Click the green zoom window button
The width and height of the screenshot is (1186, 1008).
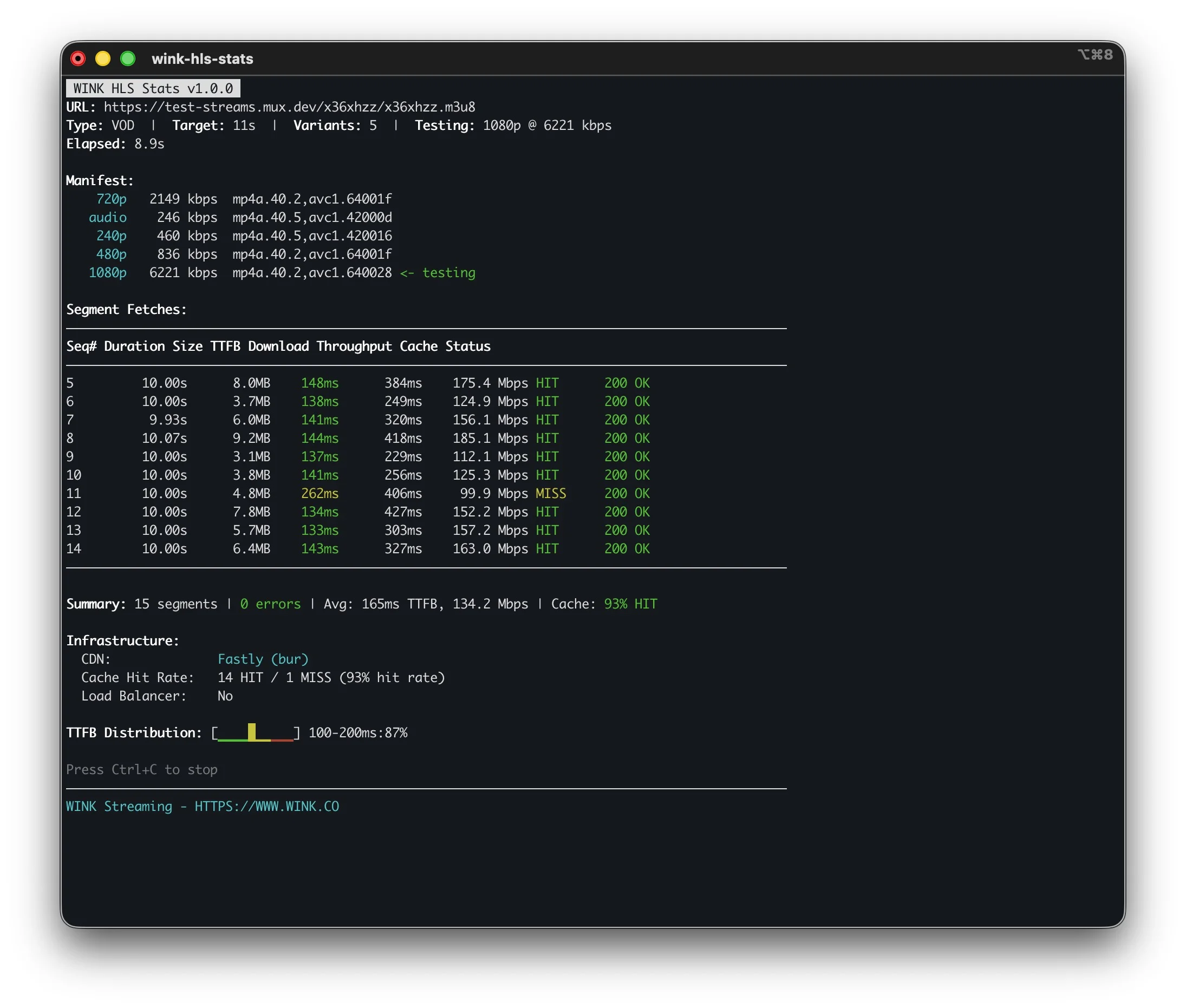(128, 58)
